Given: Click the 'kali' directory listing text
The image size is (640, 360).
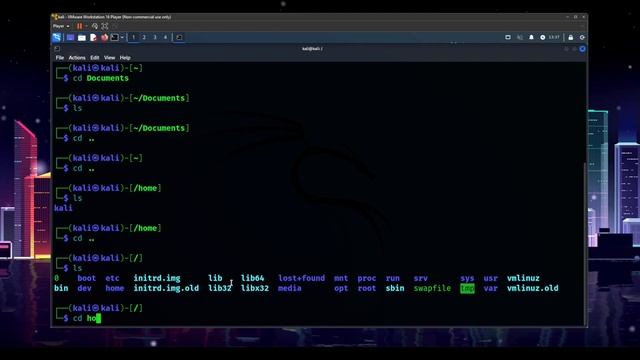Looking at the screenshot, I should (x=63, y=208).
